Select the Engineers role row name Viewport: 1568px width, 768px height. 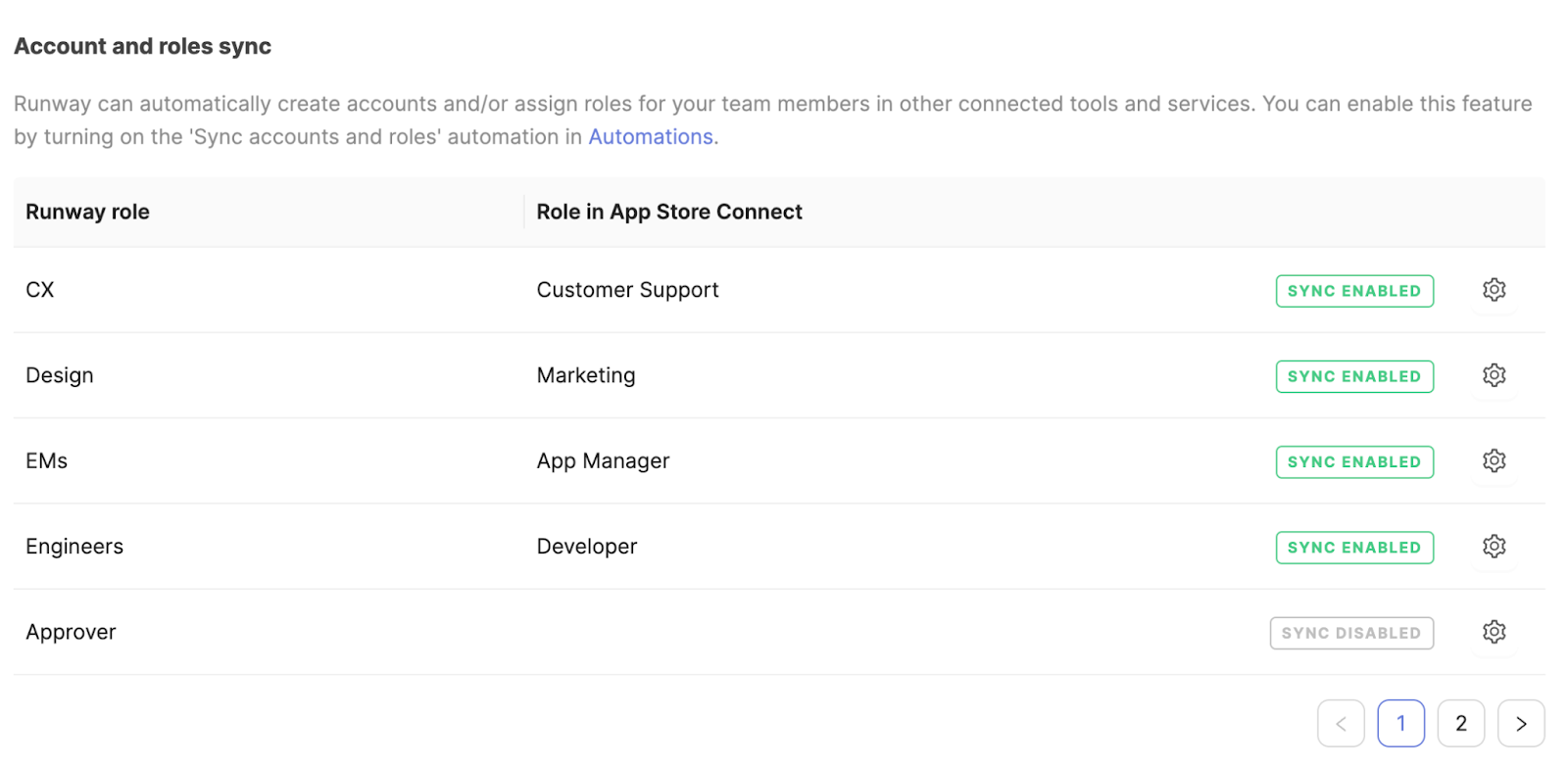(x=74, y=547)
